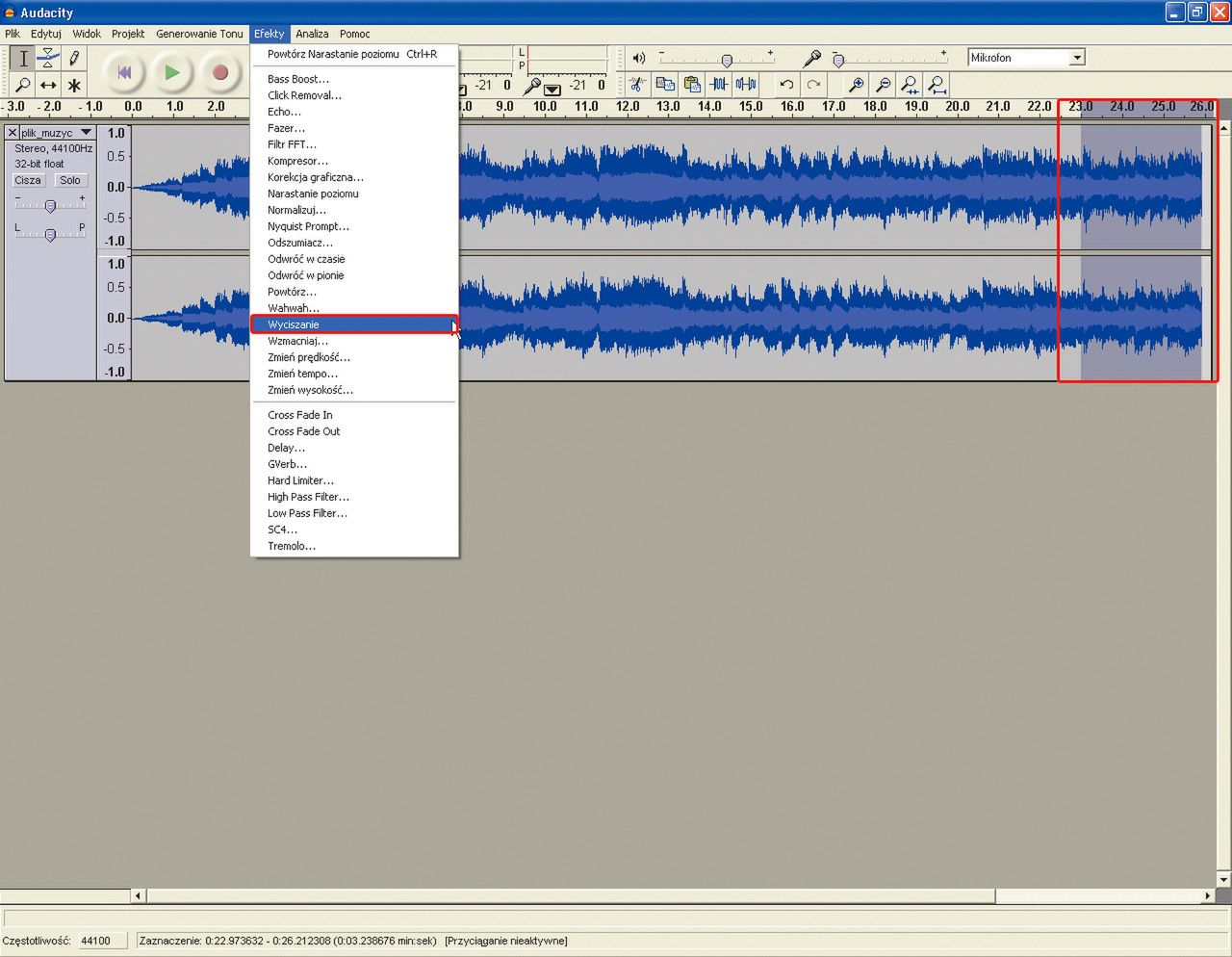
Task: Click the Fit Project in window icon
Action: pos(937,85)
